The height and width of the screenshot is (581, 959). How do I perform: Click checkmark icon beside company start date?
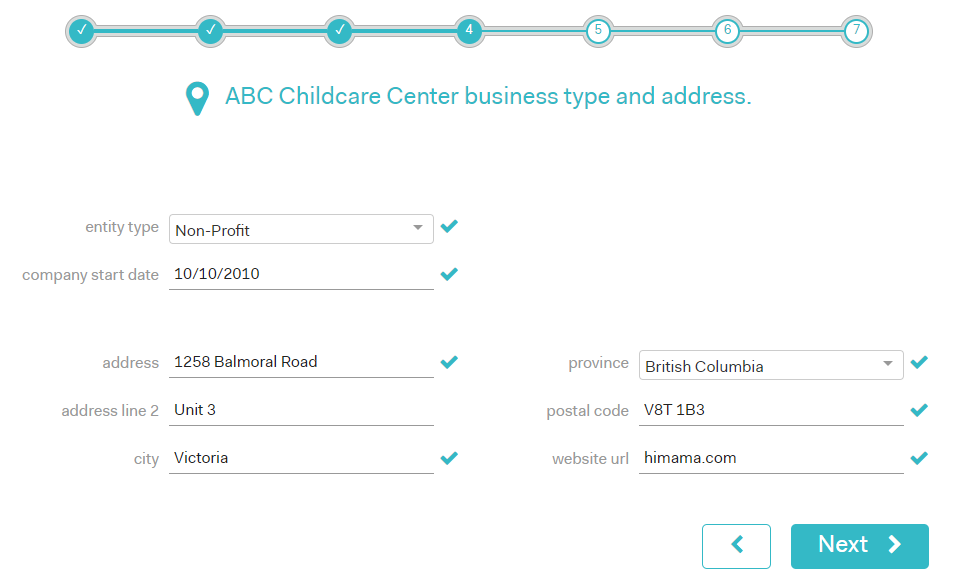pyautogui.click(x=450, y=274)
